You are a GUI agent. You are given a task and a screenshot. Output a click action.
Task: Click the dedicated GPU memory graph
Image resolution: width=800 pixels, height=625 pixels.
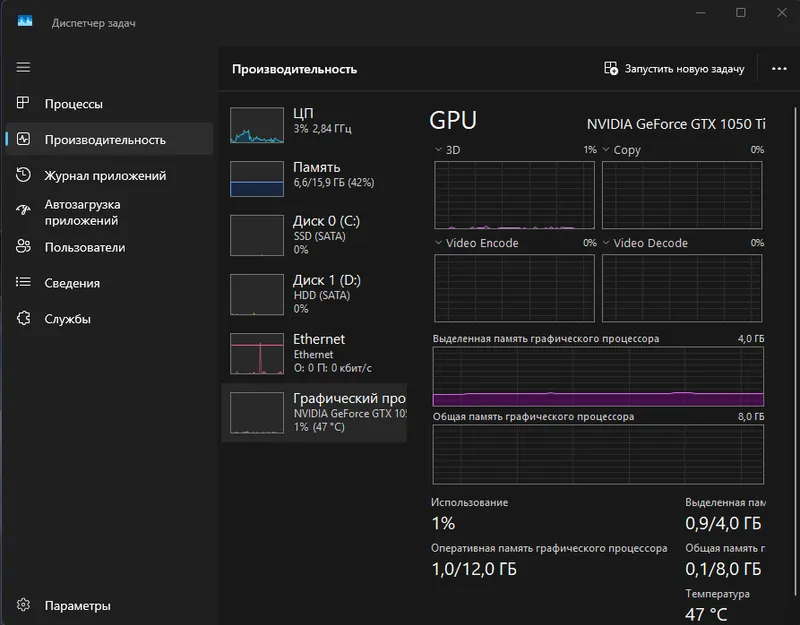tap(598, 377)
